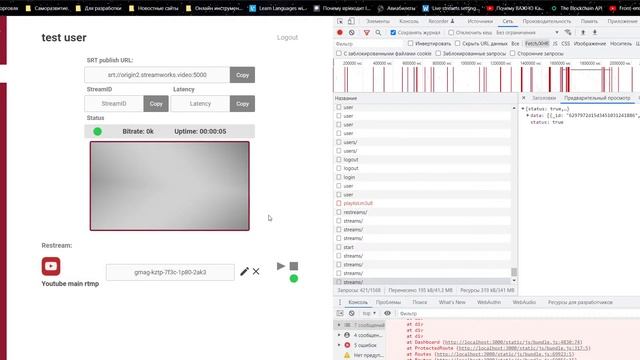Select the playlist.m3u8 request row
This screenshot has width=640, height=360.
click(423, 203)
